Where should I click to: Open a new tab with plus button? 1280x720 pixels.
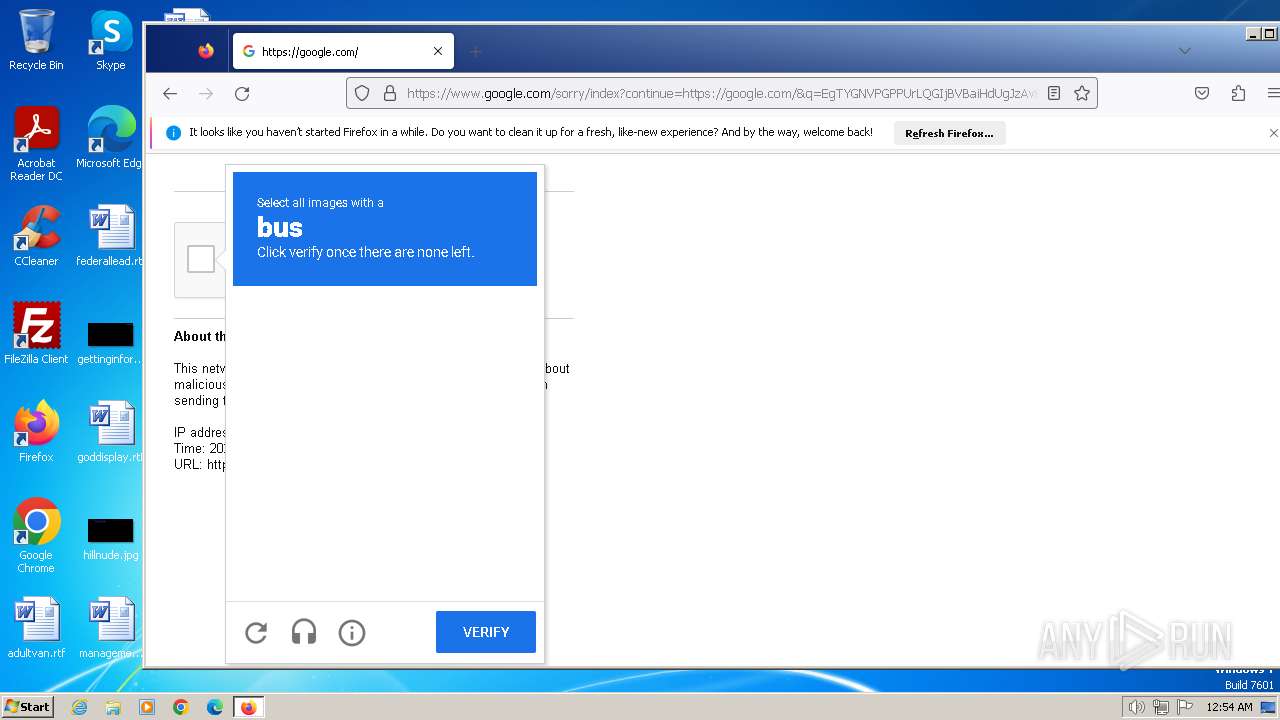[476, 51]
